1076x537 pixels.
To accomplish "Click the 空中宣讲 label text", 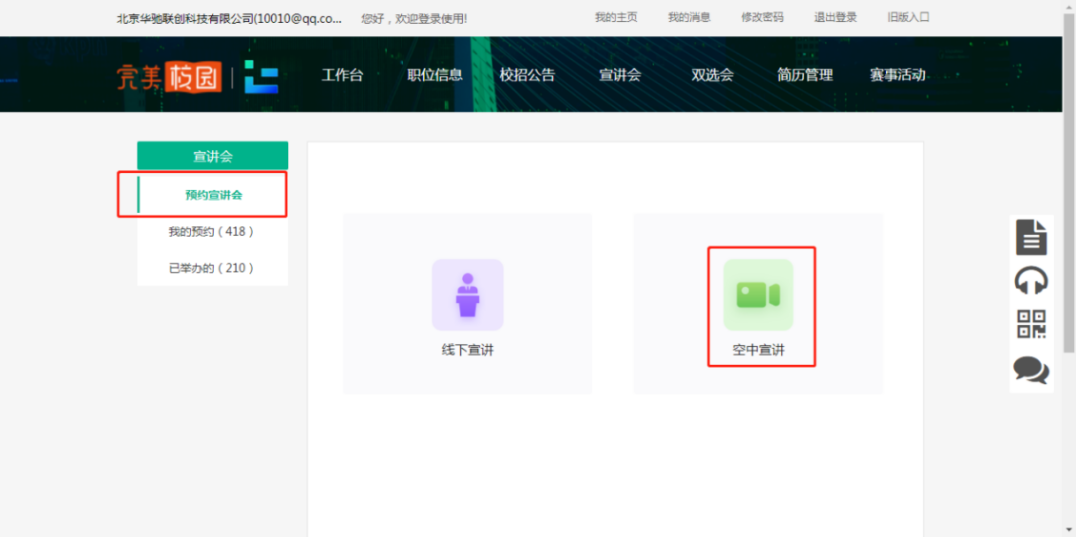I will point(758,350).
